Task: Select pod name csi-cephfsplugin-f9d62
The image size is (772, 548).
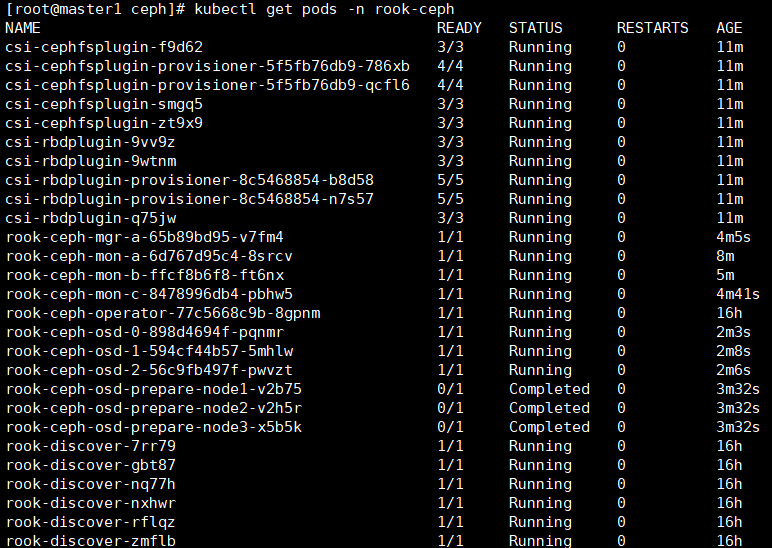Action: (104, 47)
